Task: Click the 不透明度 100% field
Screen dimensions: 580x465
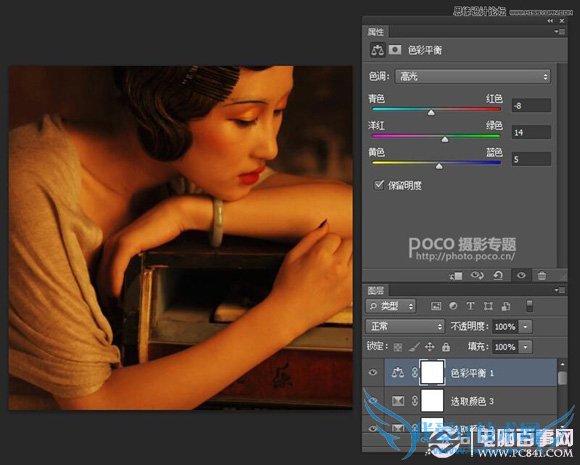Action: [x=505, y=327]
